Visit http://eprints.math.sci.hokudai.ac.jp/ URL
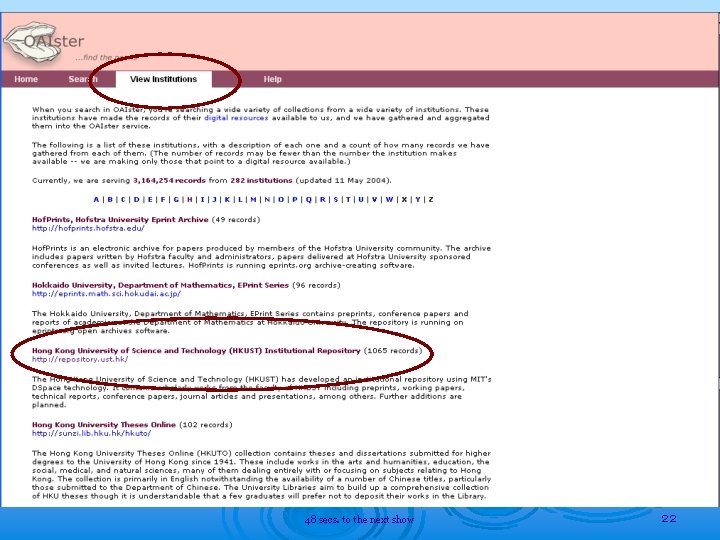Screen dimensions: 720x540 point(106,294)
